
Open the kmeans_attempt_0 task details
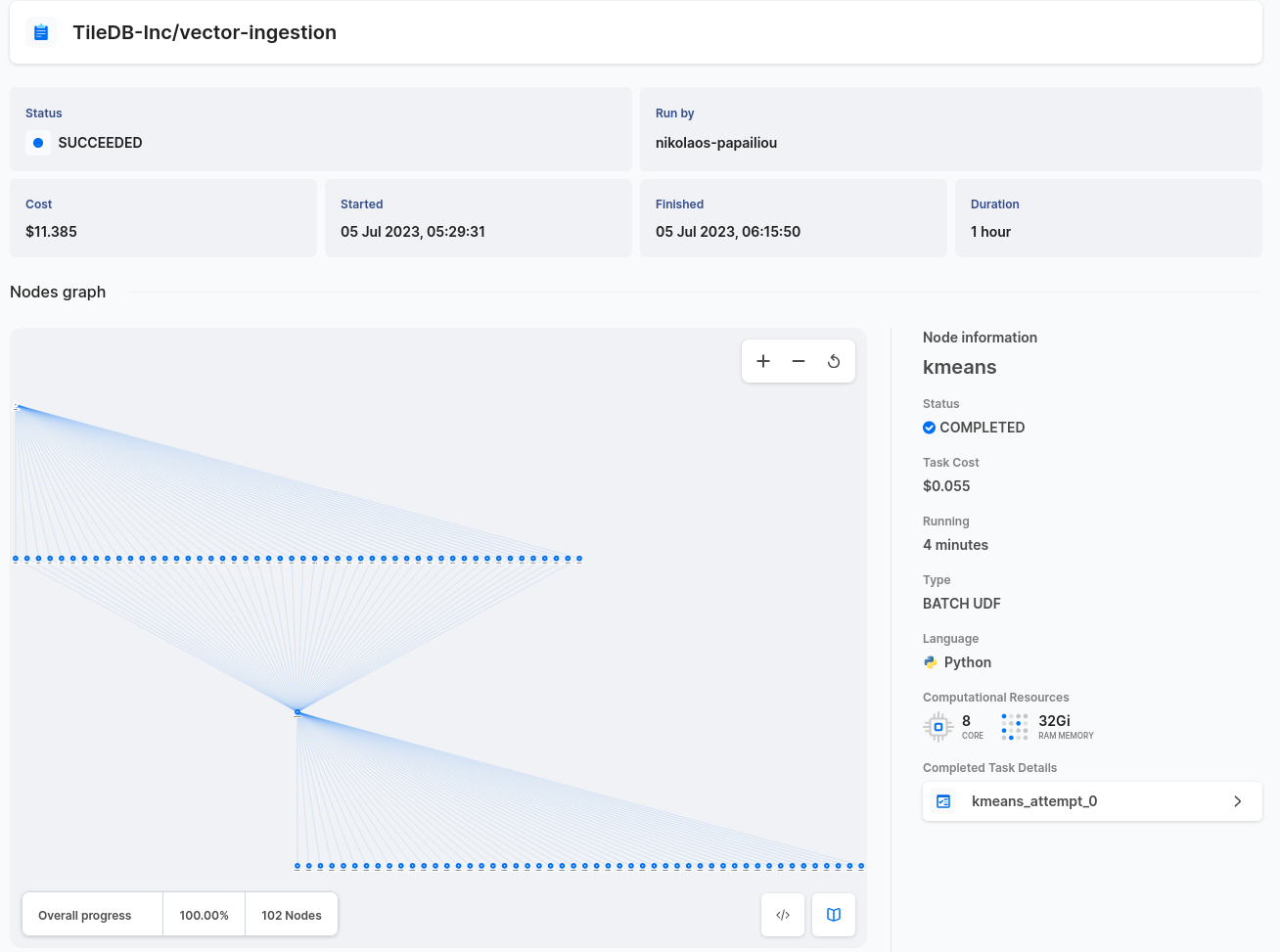click(1034, 801)
